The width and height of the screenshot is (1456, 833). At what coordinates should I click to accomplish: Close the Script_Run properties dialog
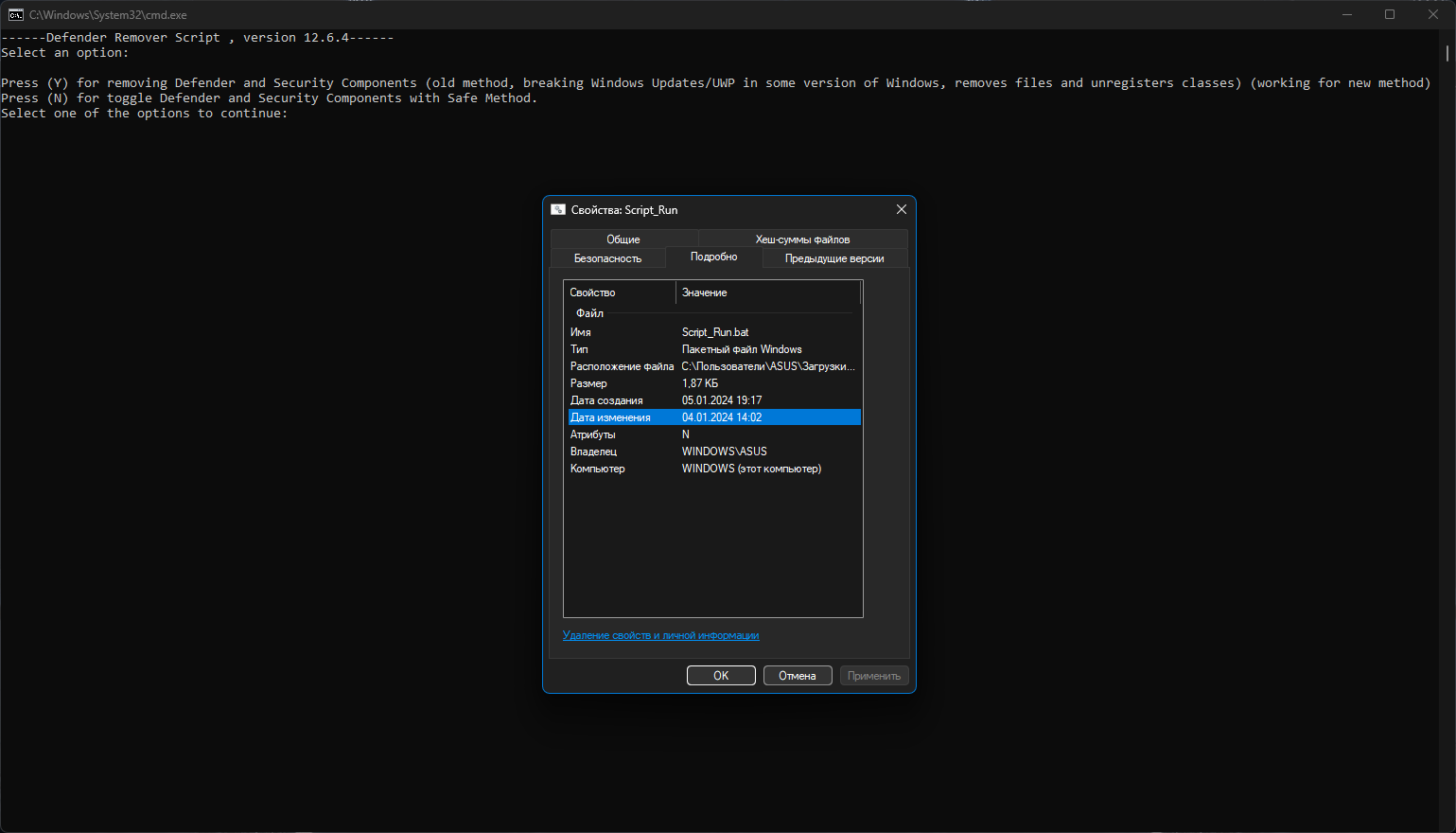pos(901,209)
